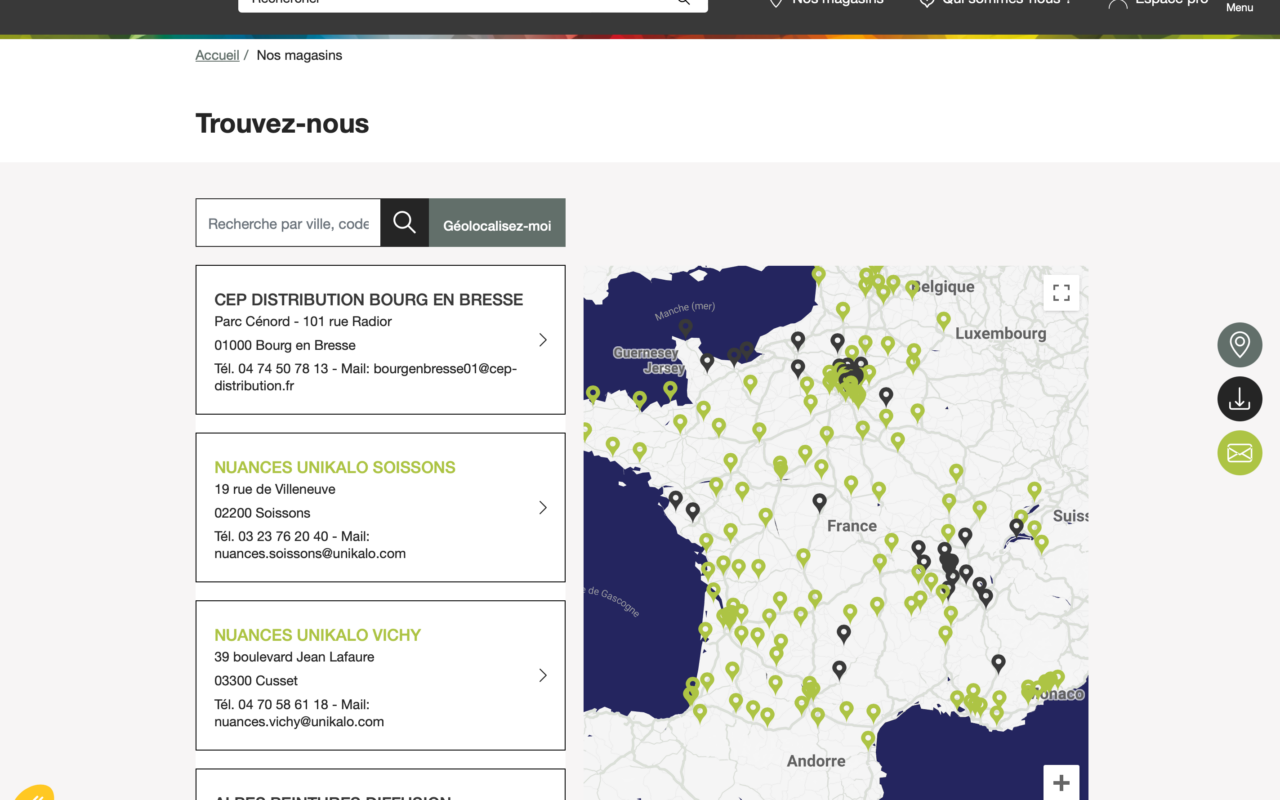Image resolution: width=1280 pixels, height=800 pixels.
Task: Open NUANCES UNIKALO SOISSONS store title
Action: point(335,467)
